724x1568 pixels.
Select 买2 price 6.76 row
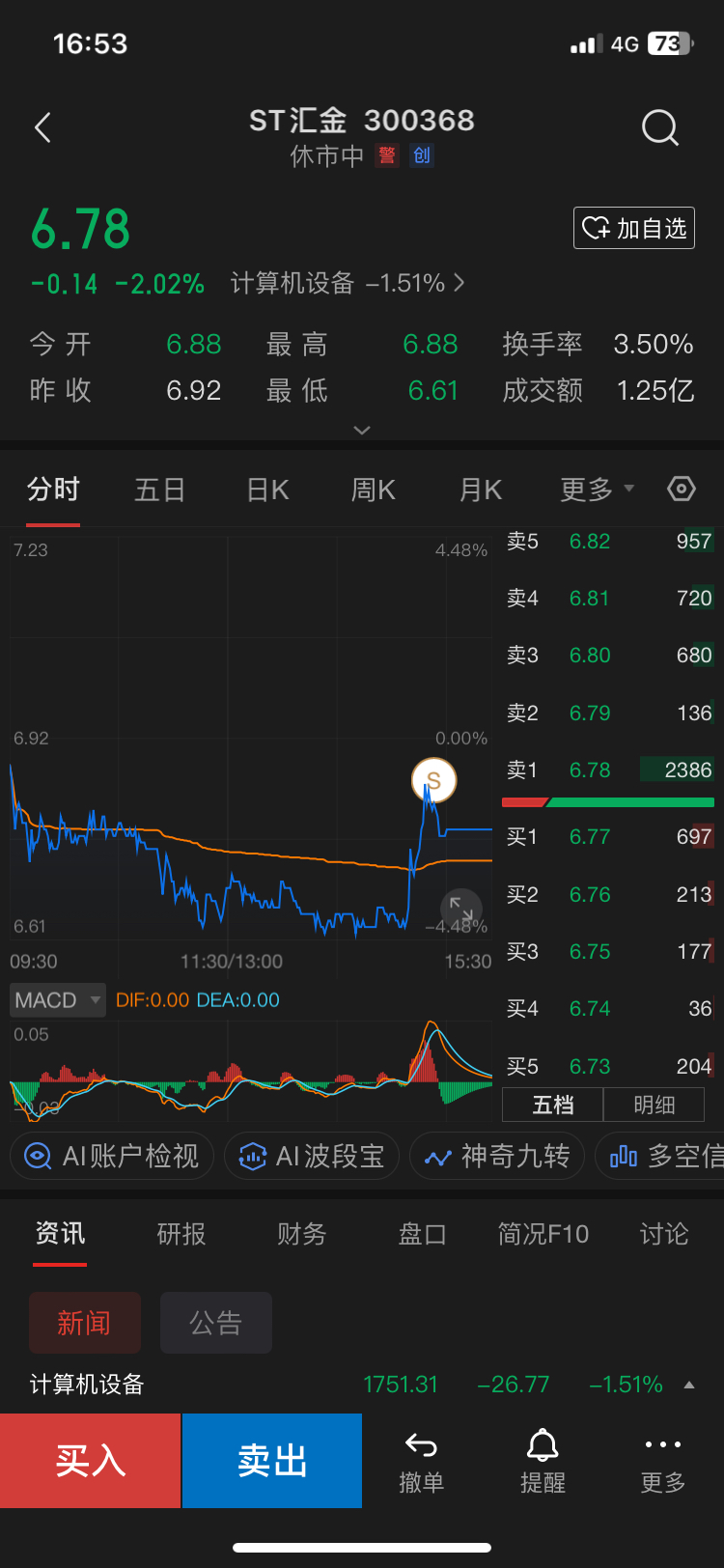click(610, 894)
